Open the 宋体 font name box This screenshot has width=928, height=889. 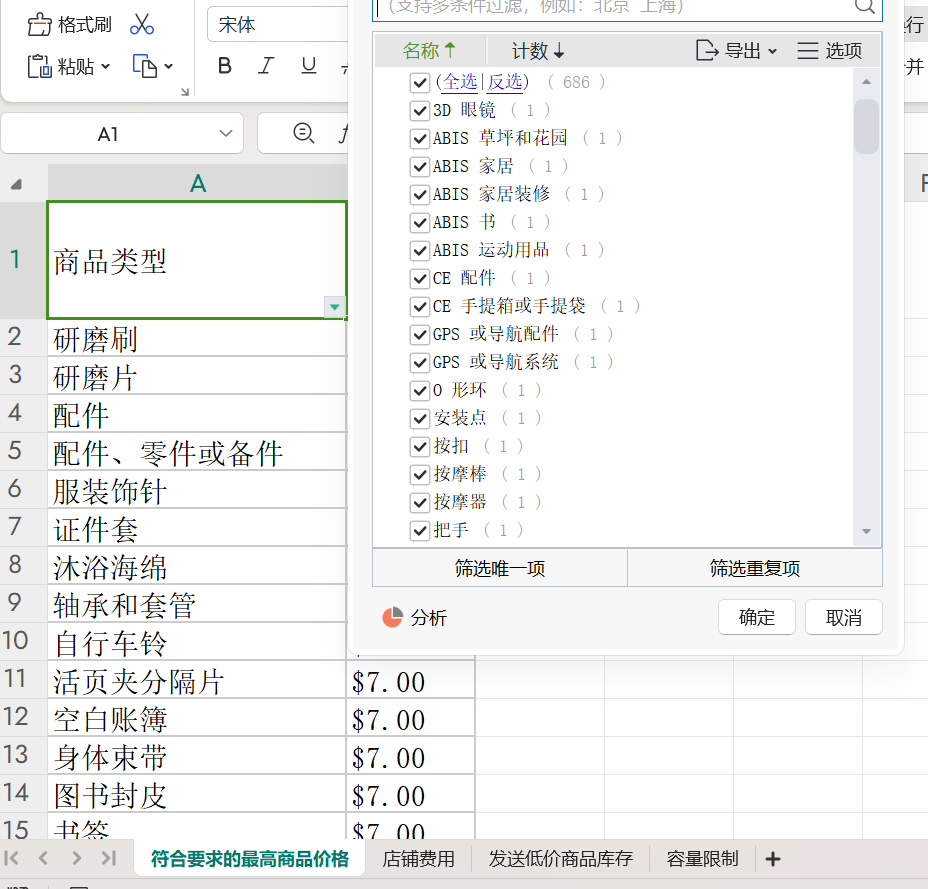tap(278, 25)
